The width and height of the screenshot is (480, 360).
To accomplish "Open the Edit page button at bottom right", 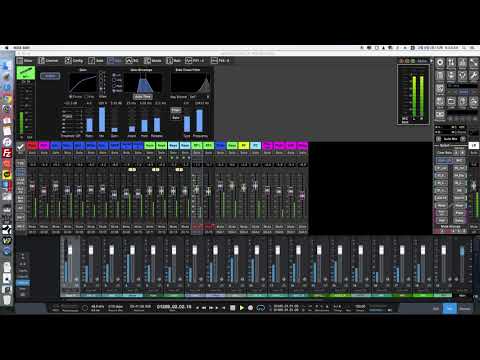I will [x=436, y=309].
